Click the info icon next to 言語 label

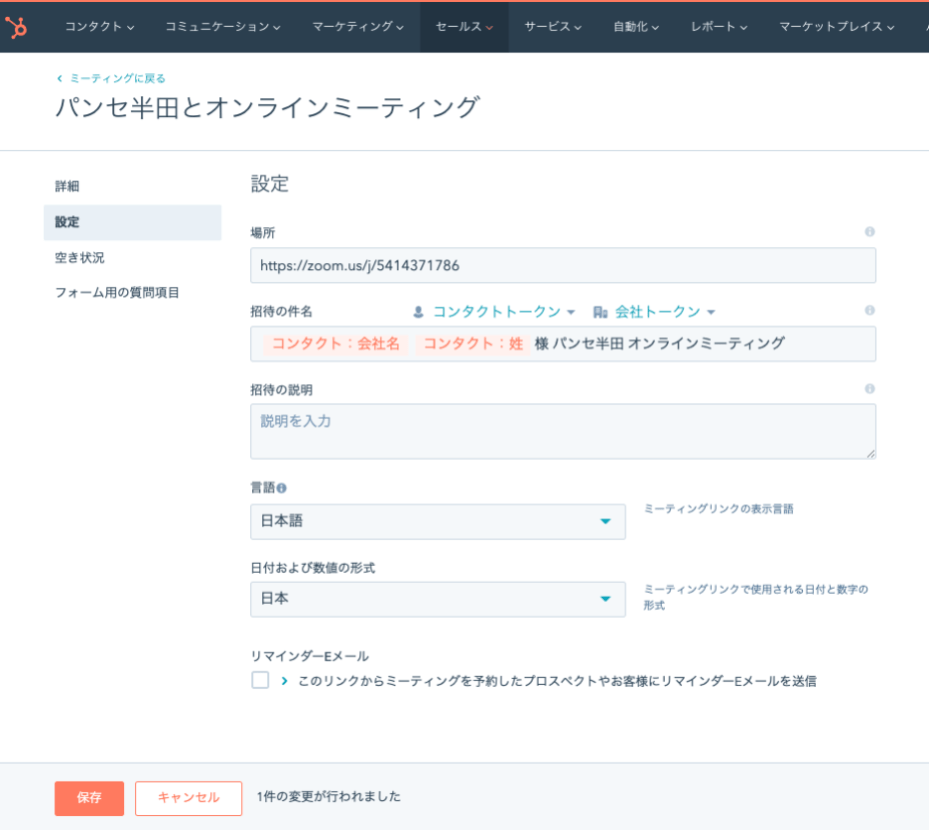pyautogui.click(x=281, y=489)
